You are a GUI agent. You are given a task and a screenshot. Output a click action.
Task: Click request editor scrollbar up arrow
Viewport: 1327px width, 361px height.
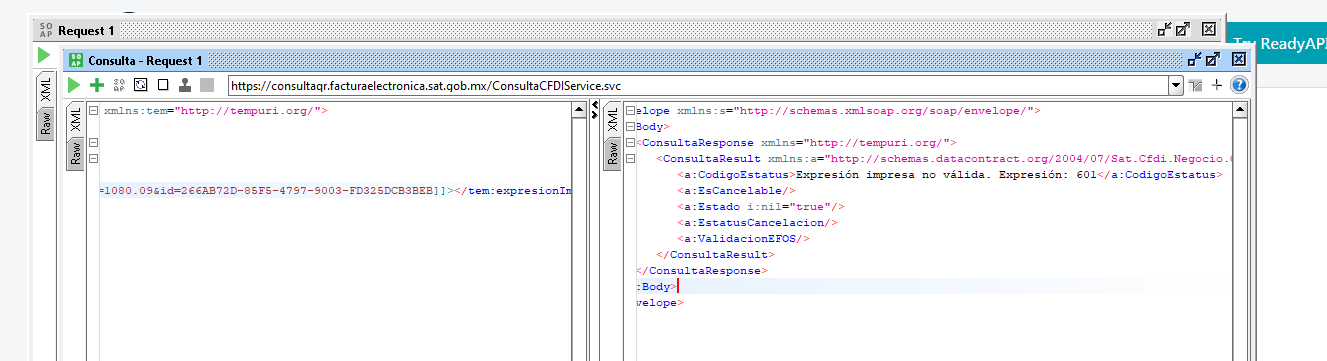pyautogui.click(x=579, y=109)
